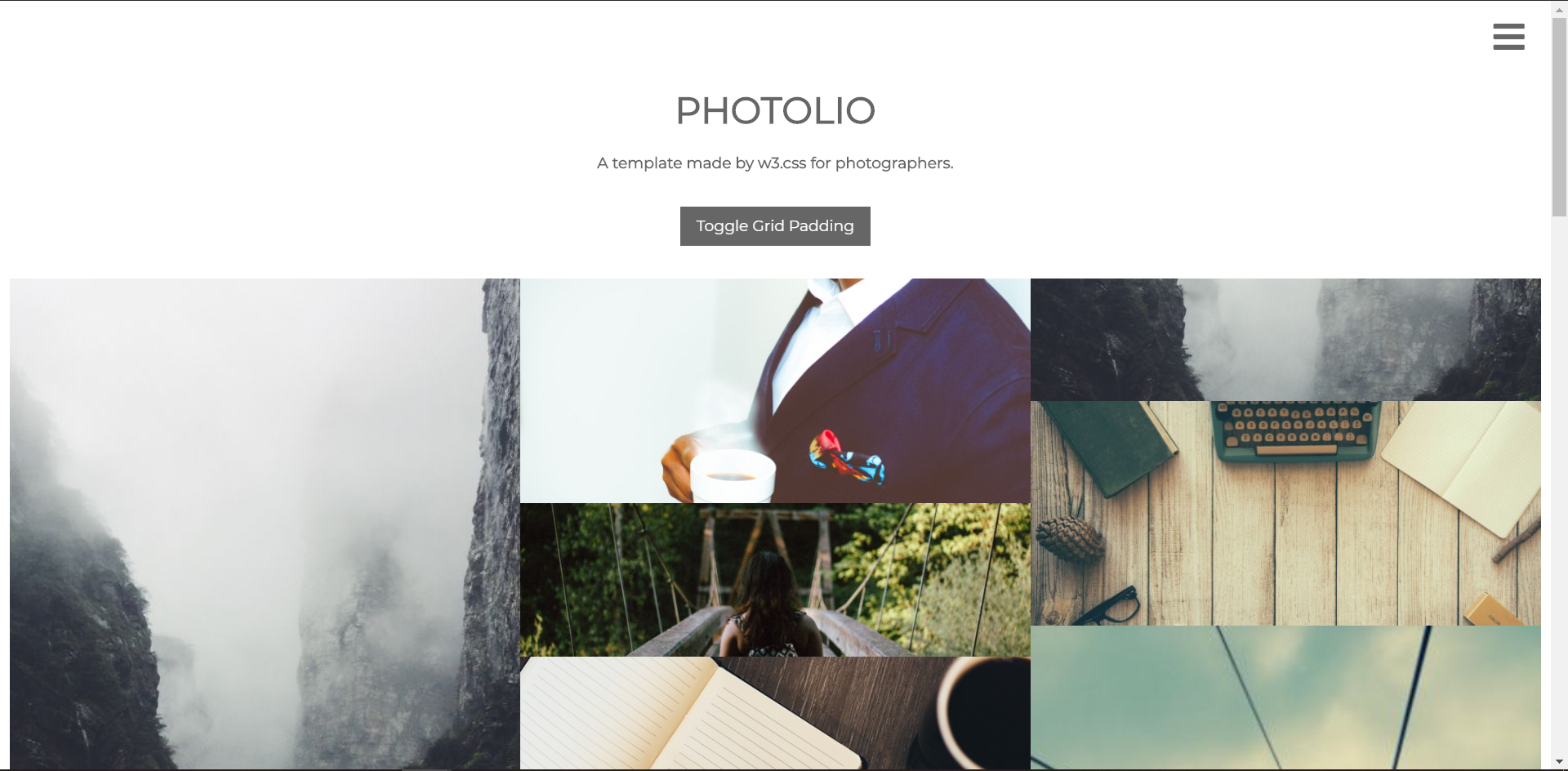
Task: Click the eyeglasses in the desk photo
Action: [x=1105, y=607]
